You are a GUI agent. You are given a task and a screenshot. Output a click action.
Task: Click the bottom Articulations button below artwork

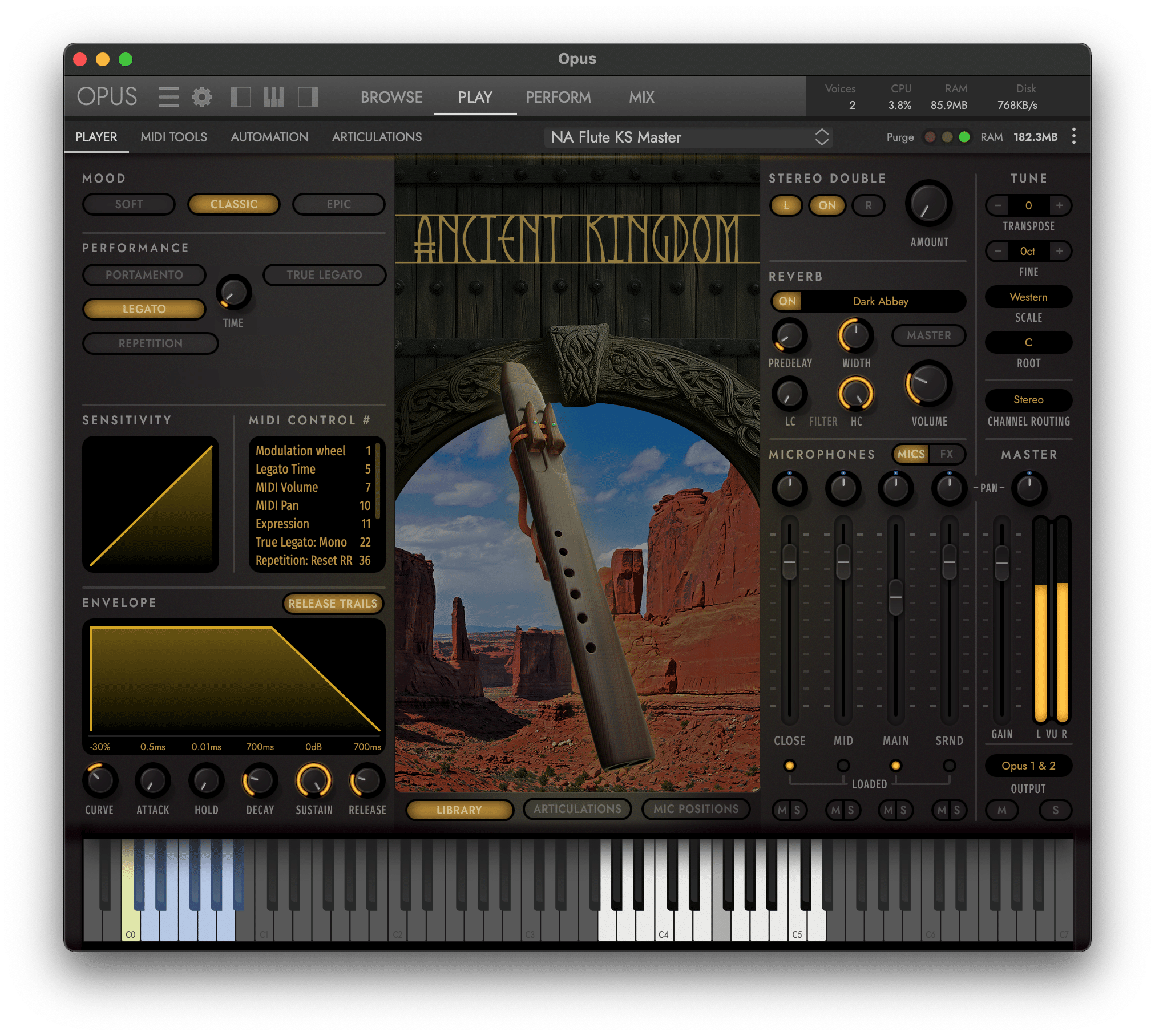click(577, 809)
